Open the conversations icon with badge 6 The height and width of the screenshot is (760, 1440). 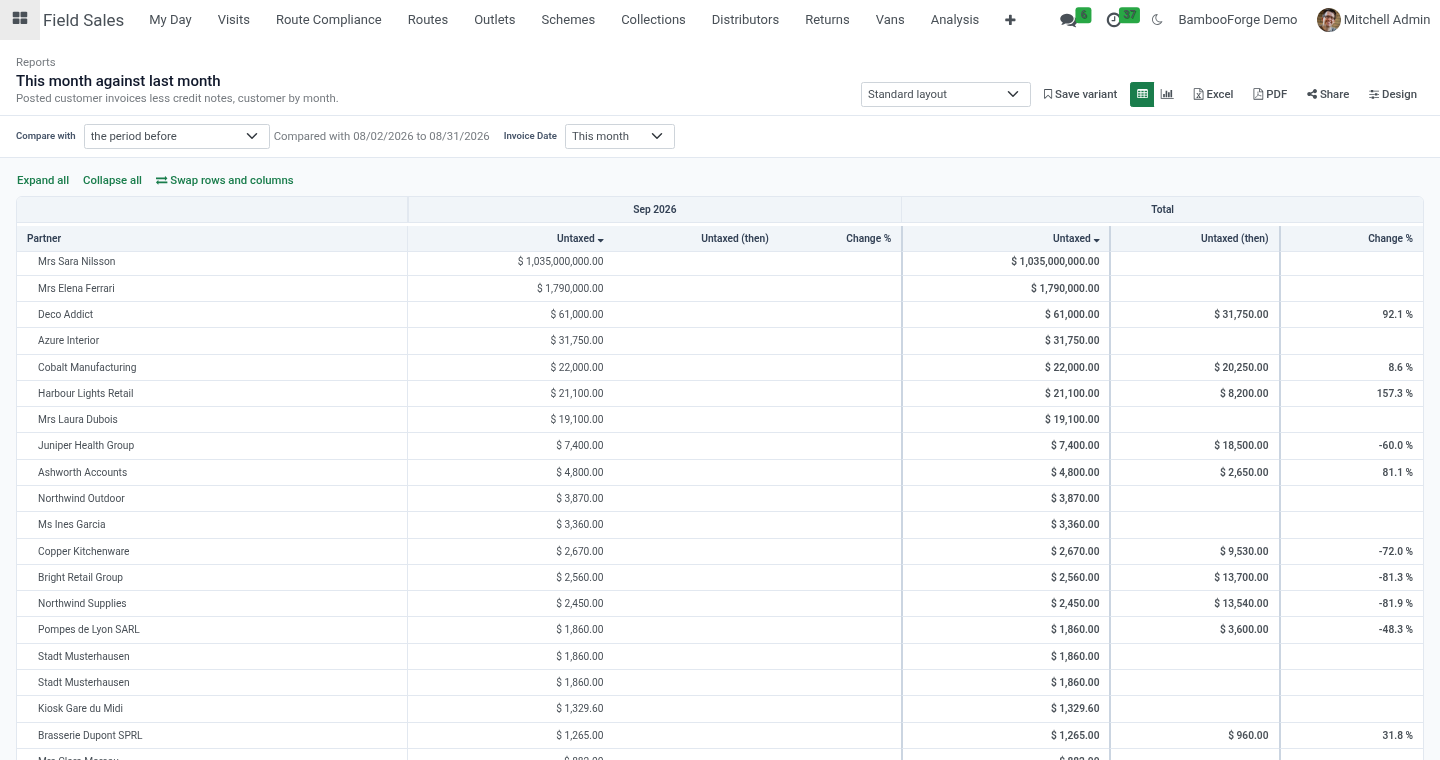point(1074,19)
